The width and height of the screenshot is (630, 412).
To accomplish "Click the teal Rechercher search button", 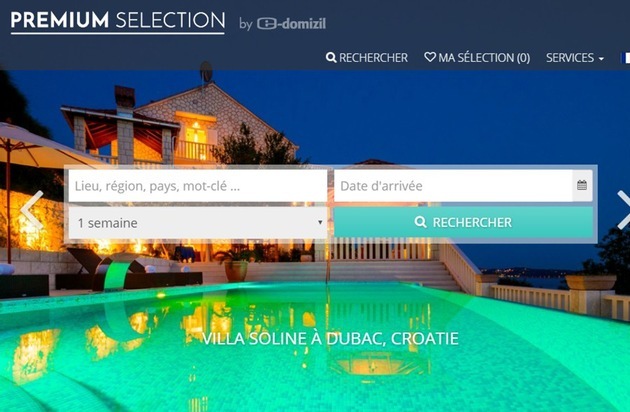I will pos(464,222).
